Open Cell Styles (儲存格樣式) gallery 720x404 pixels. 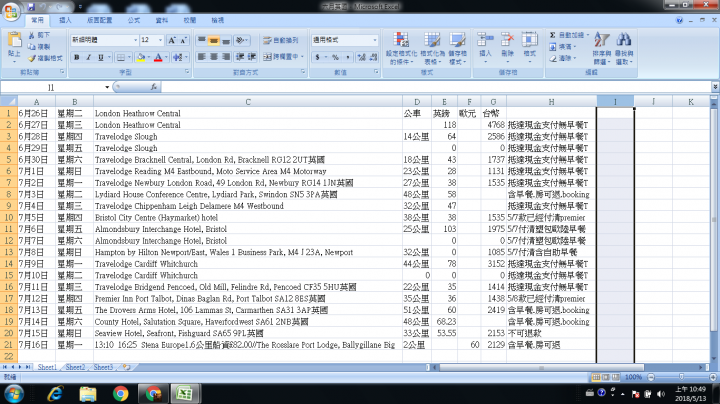point(457,48)
